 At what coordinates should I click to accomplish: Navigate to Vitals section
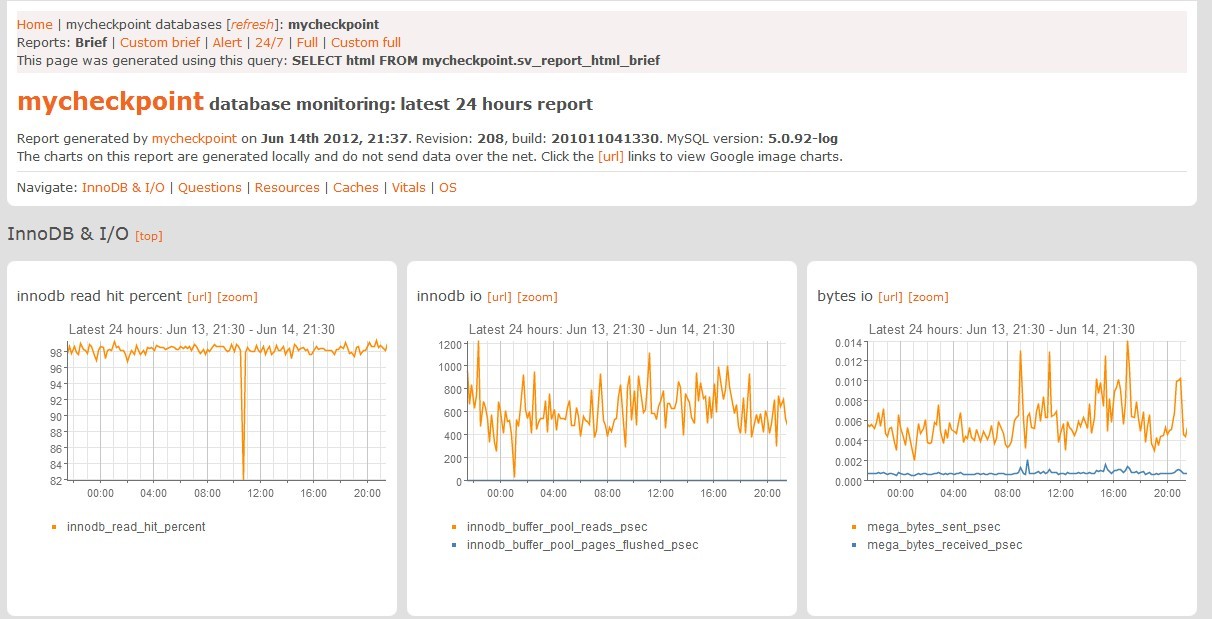click(x=408, y=187)
